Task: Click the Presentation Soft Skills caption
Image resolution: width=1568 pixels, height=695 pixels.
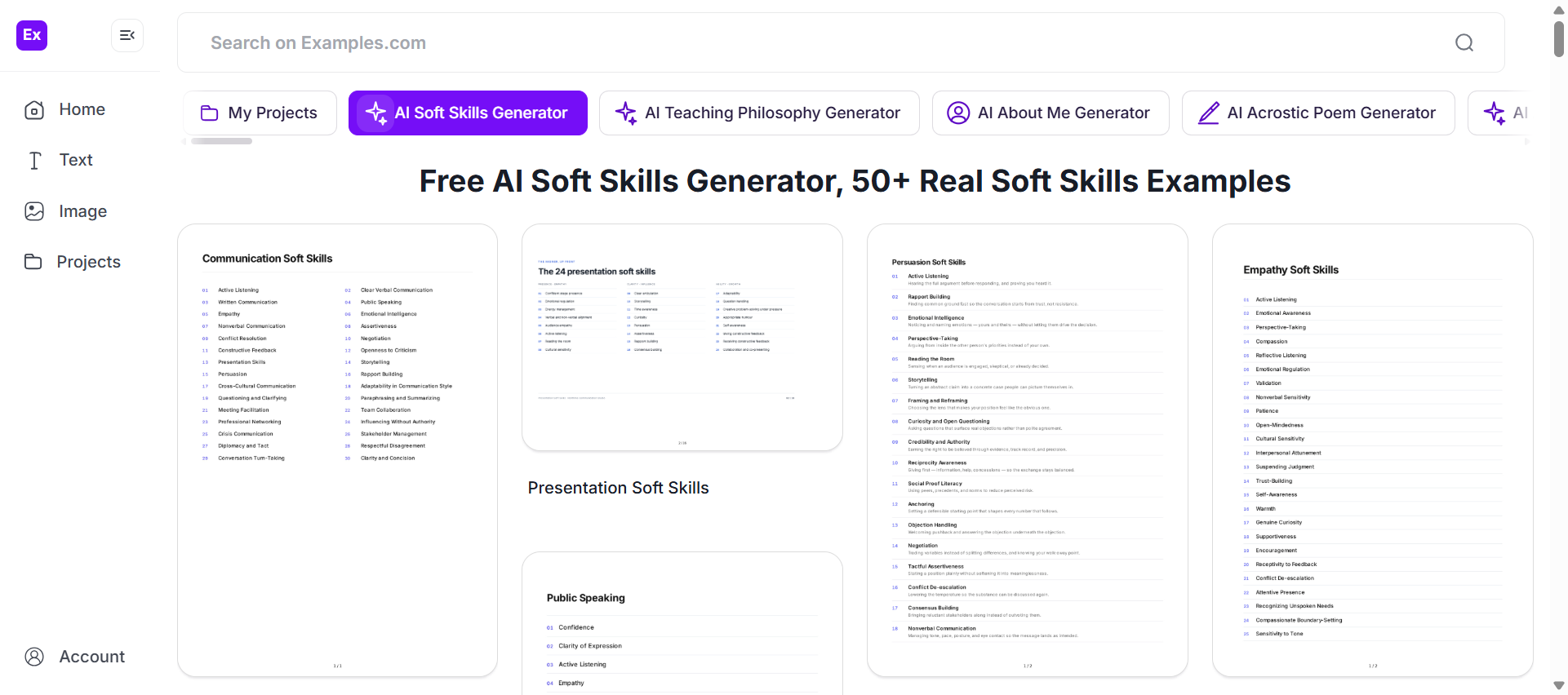Action: [619, 488]
